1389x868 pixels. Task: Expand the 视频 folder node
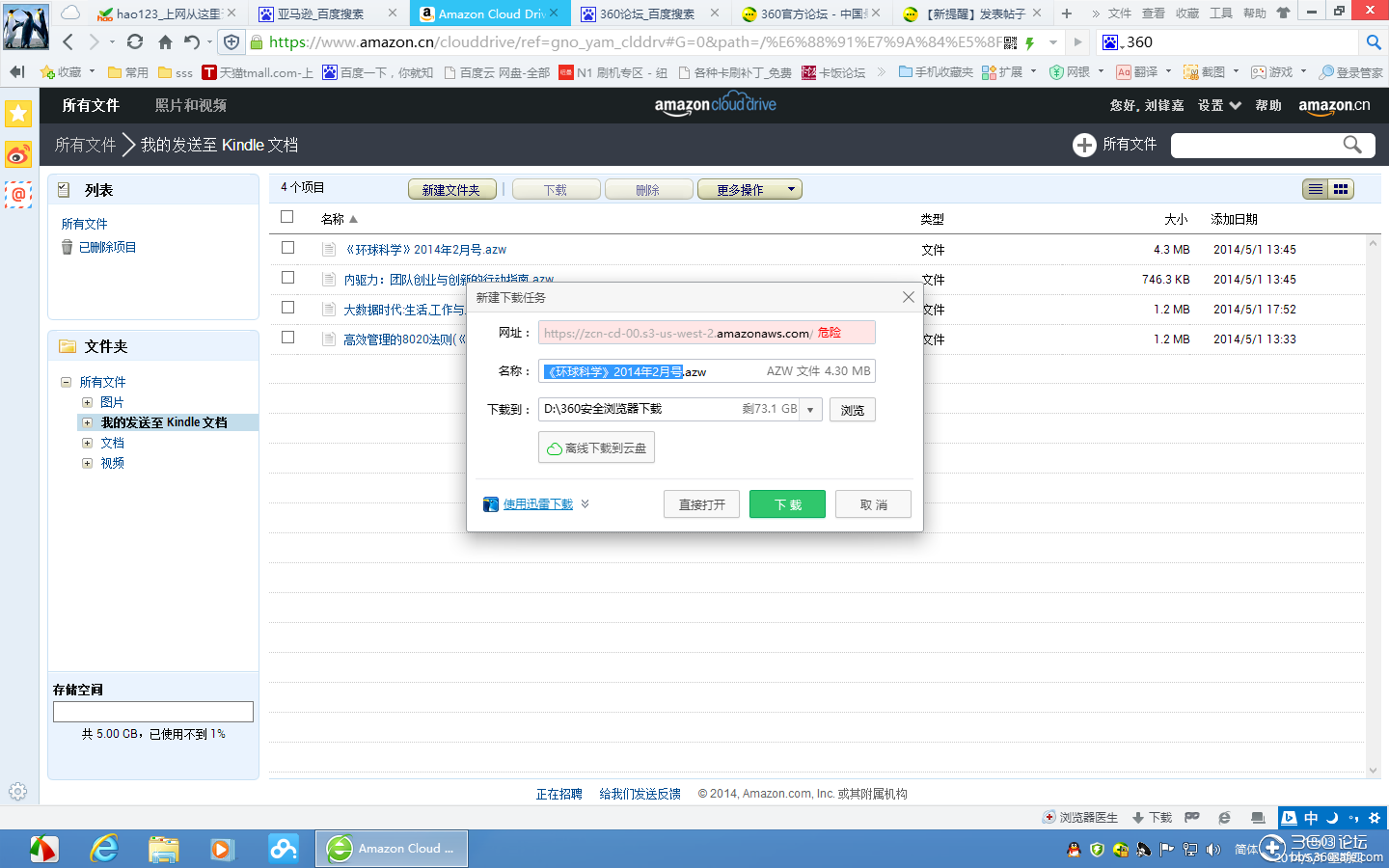pyautogui.click(x=87, y=463)
